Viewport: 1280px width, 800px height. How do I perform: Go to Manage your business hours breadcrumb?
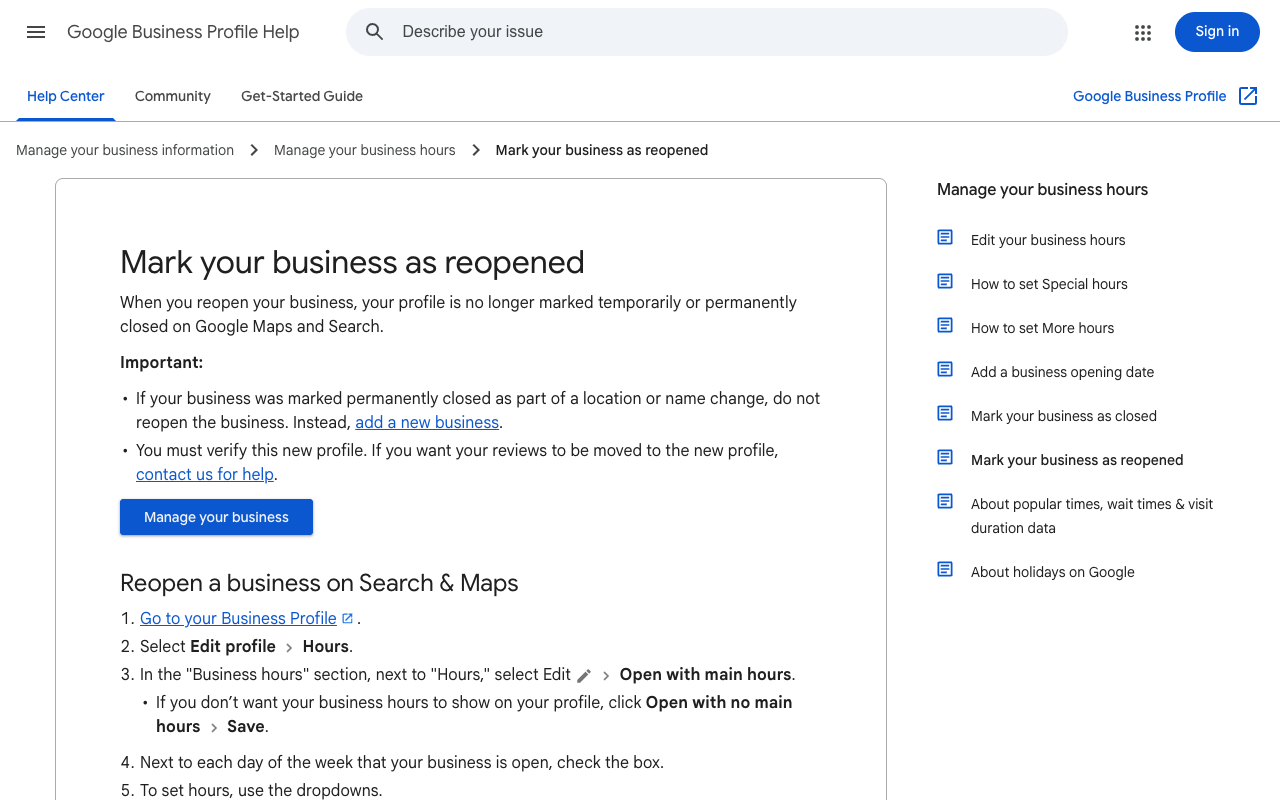364,150
